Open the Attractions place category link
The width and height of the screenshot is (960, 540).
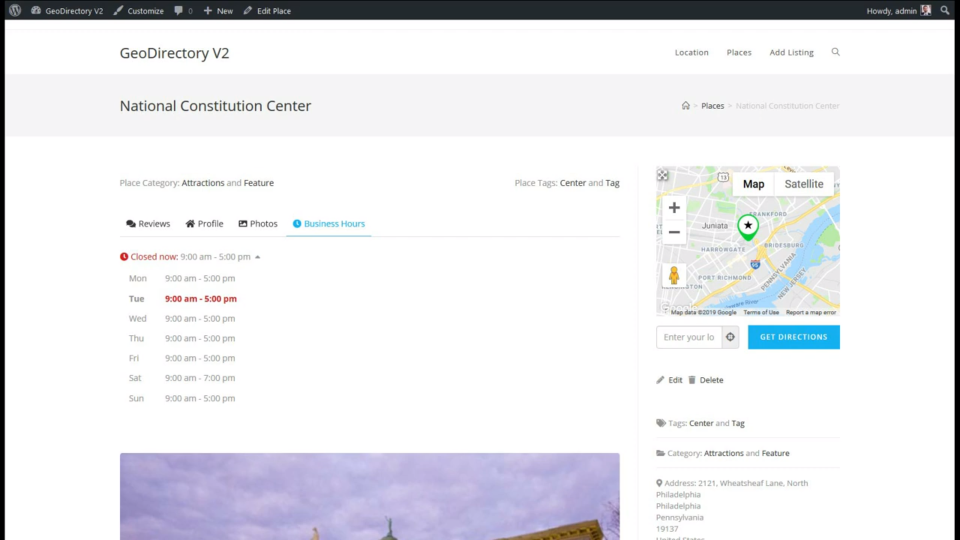203,182
